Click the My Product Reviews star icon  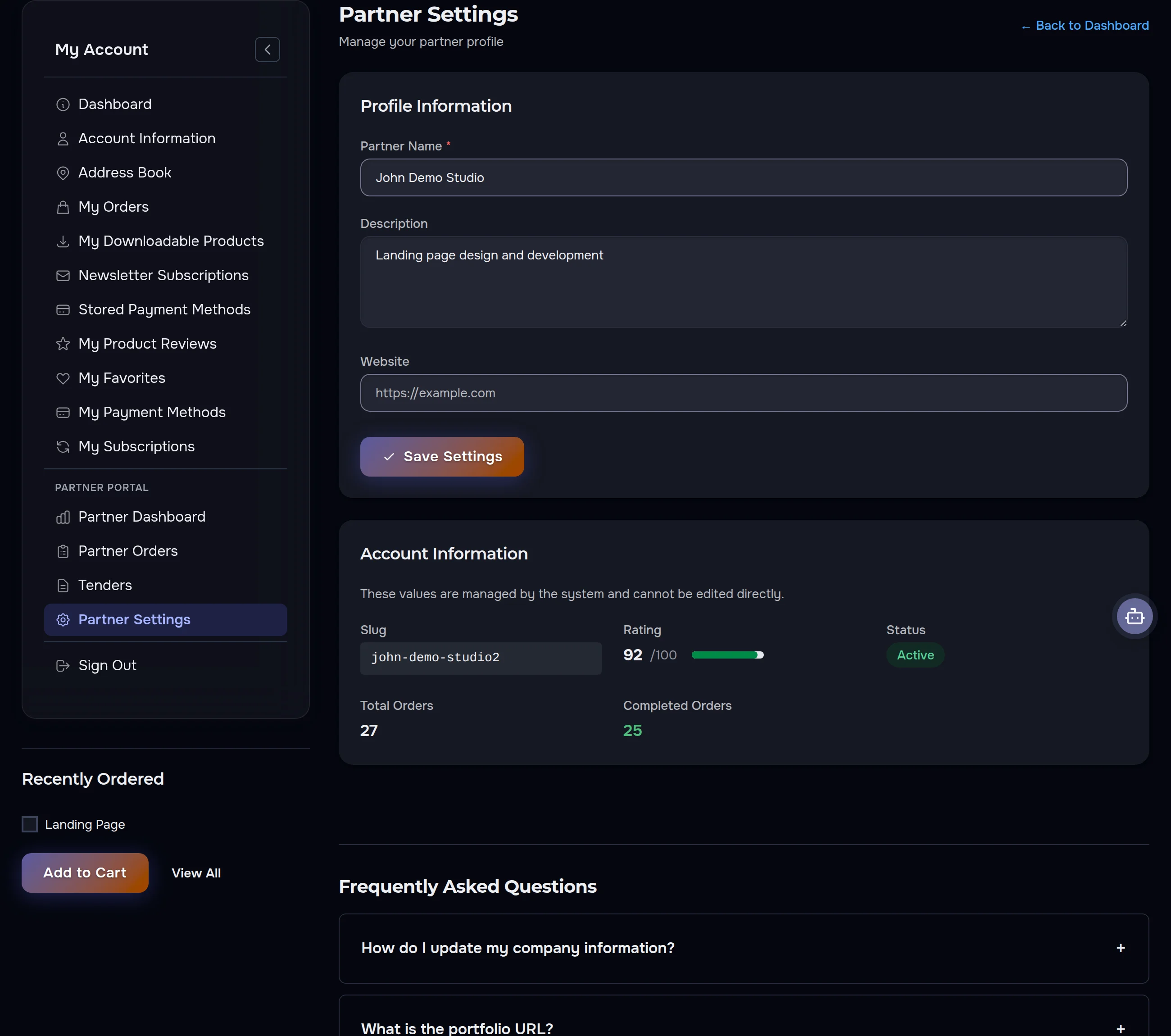tap(63, 344)
